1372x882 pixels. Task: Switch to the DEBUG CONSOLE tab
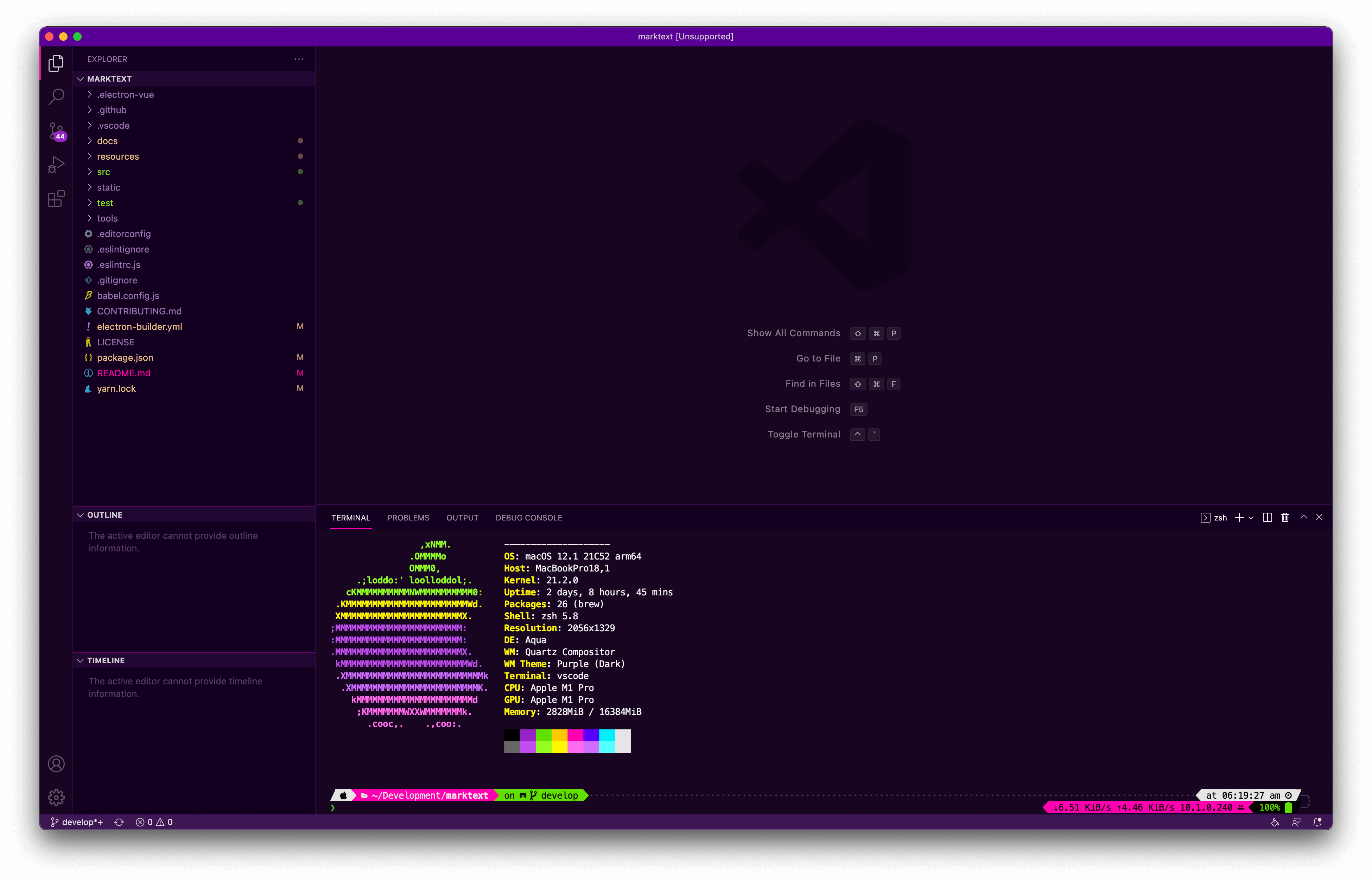528,518
